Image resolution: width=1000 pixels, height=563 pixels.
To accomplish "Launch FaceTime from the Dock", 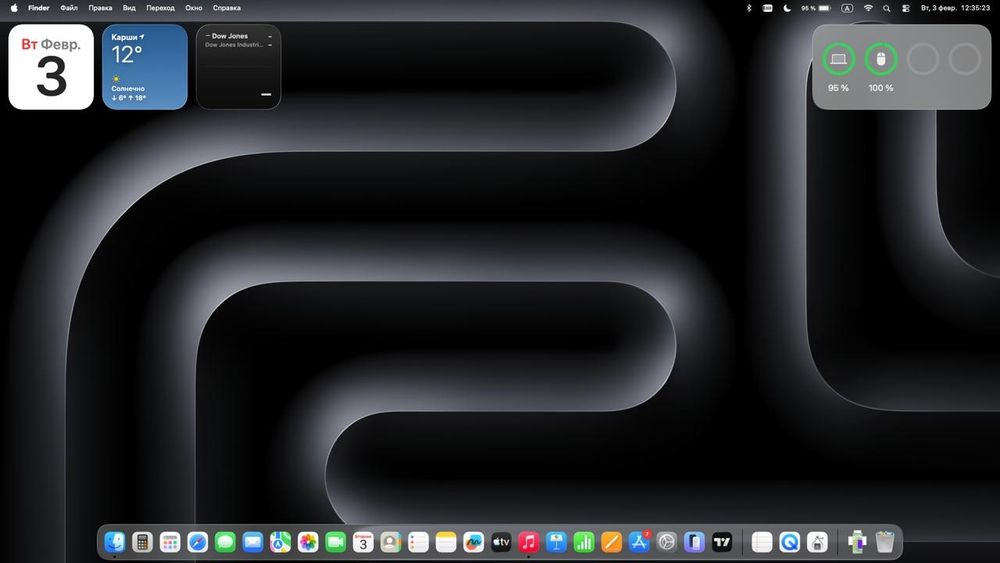I will pos(336,542).
